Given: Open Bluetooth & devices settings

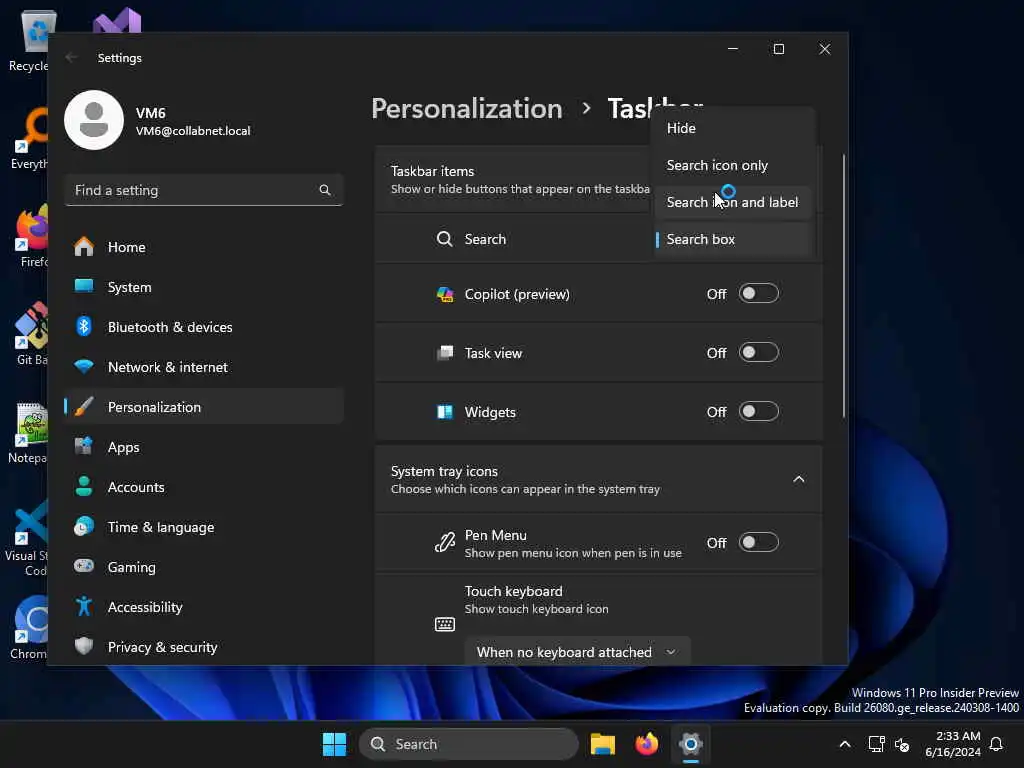Looking at the screenshot, I should pyautogui.click(x=204, y=327).
